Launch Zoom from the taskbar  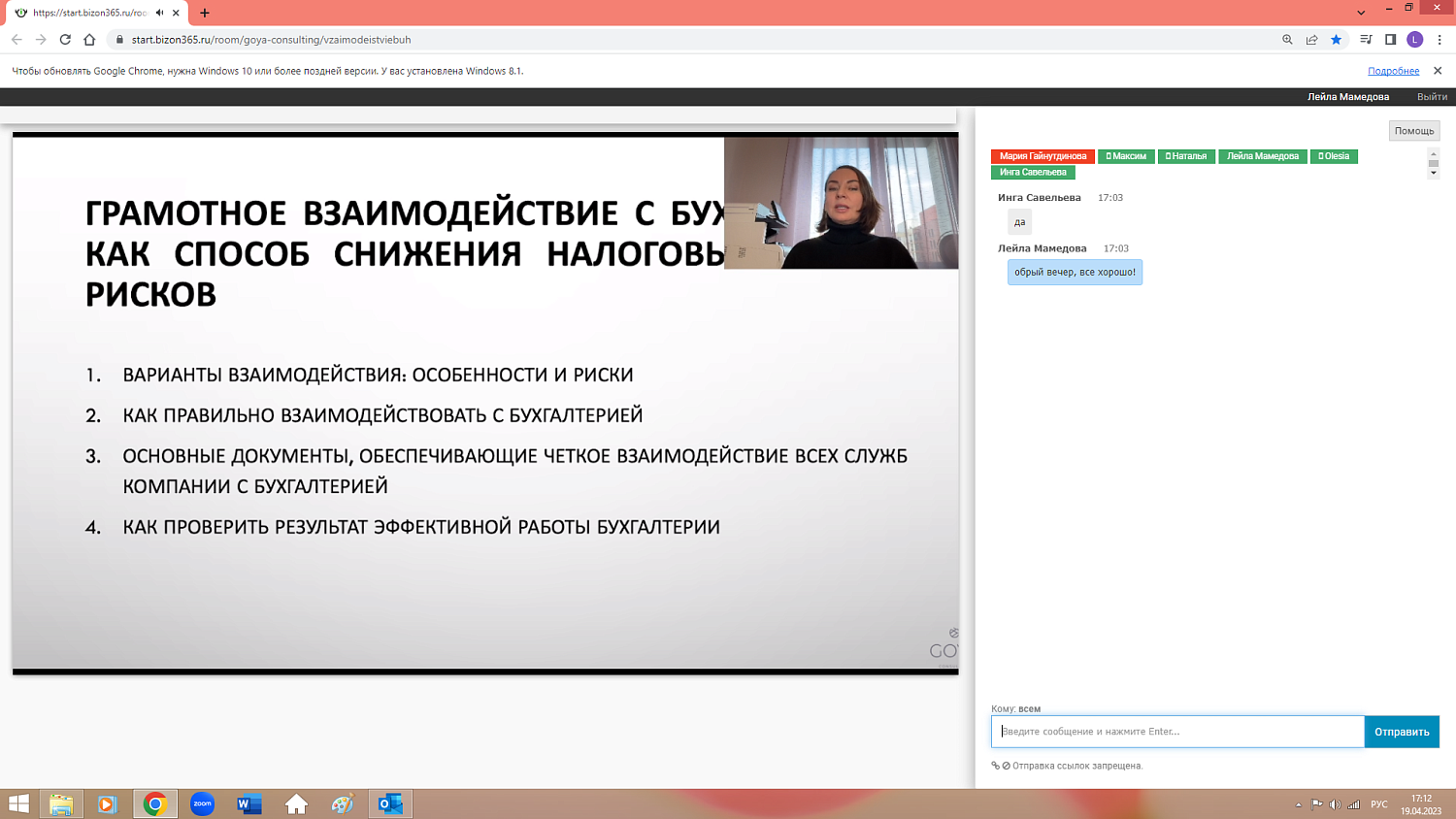click(201, 803)
